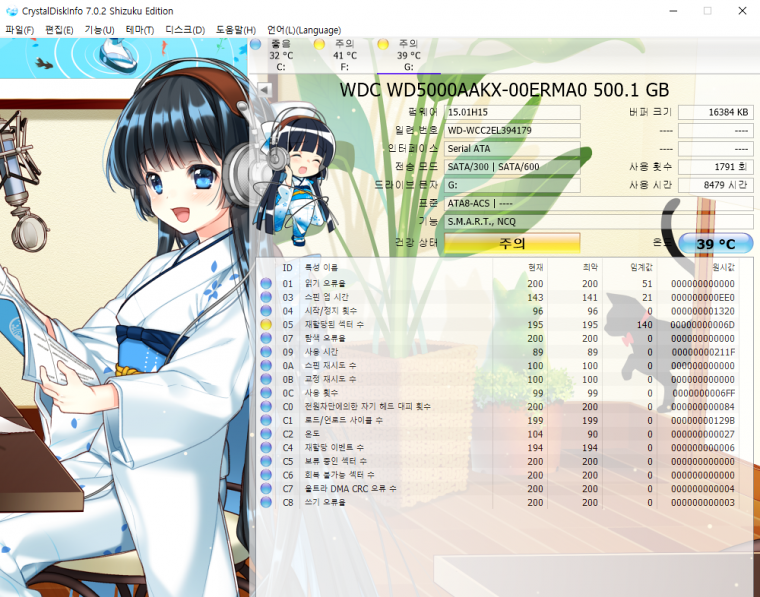Click the ATA8-ACS standard field
The image size is (760, 597).
click(599, 204)
